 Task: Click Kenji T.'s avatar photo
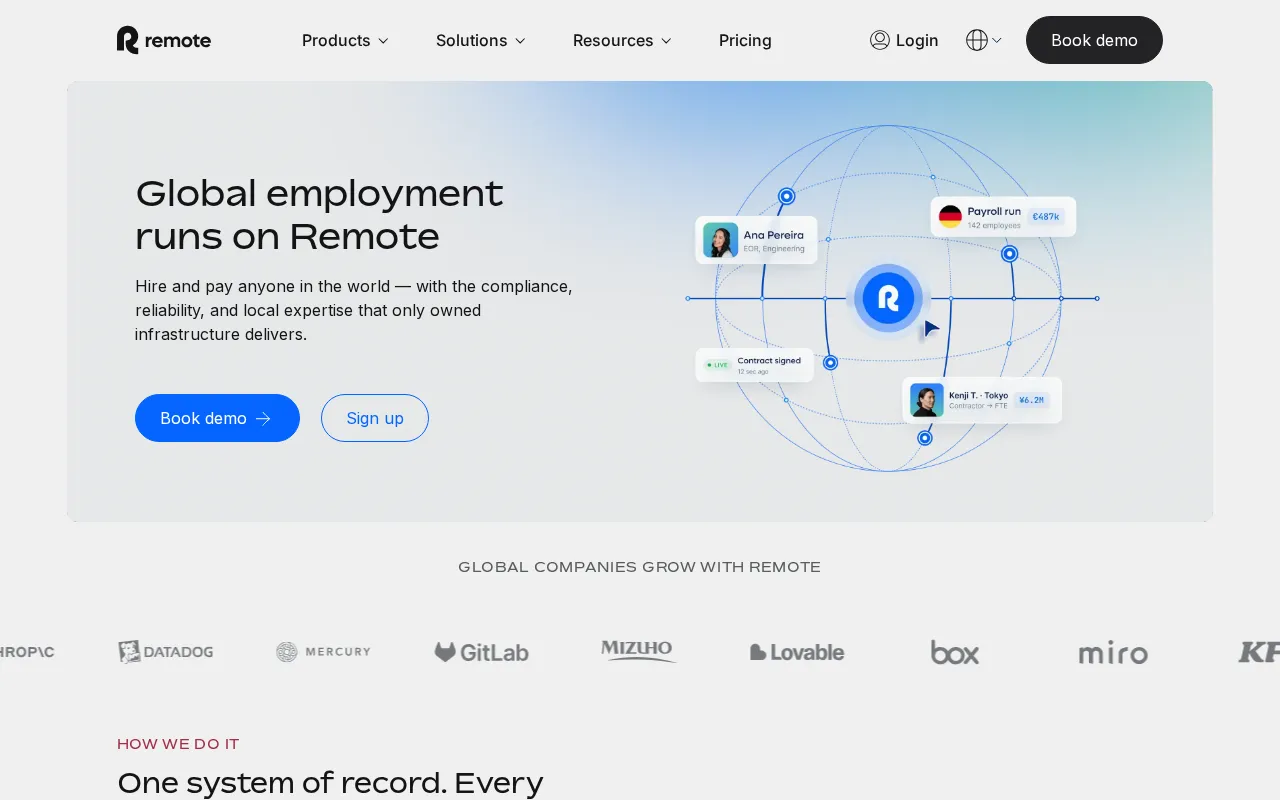coord(927,400)
